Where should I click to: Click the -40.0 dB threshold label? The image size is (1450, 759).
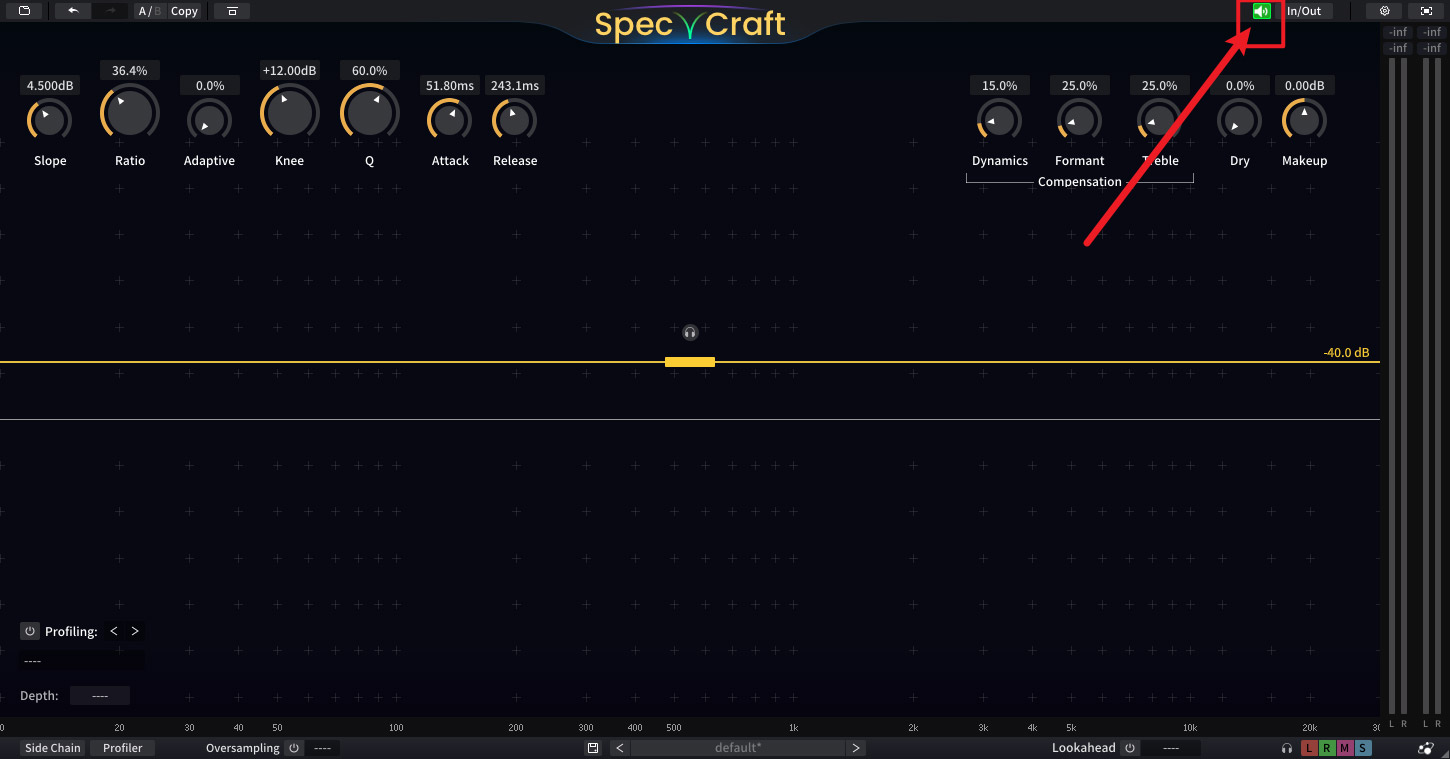[x=1346, y=353]
